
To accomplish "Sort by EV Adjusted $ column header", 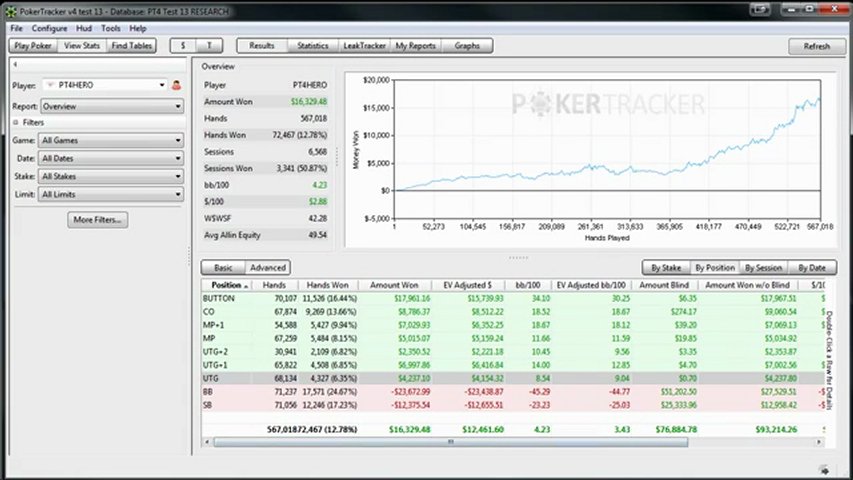I will (467, 285).
